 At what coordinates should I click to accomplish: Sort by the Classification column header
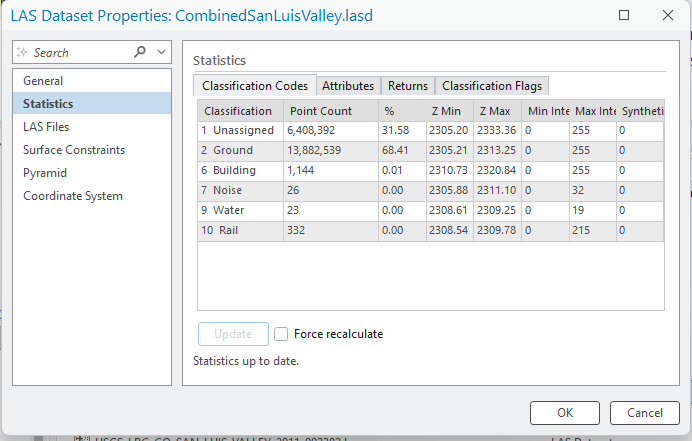point(237,111)
